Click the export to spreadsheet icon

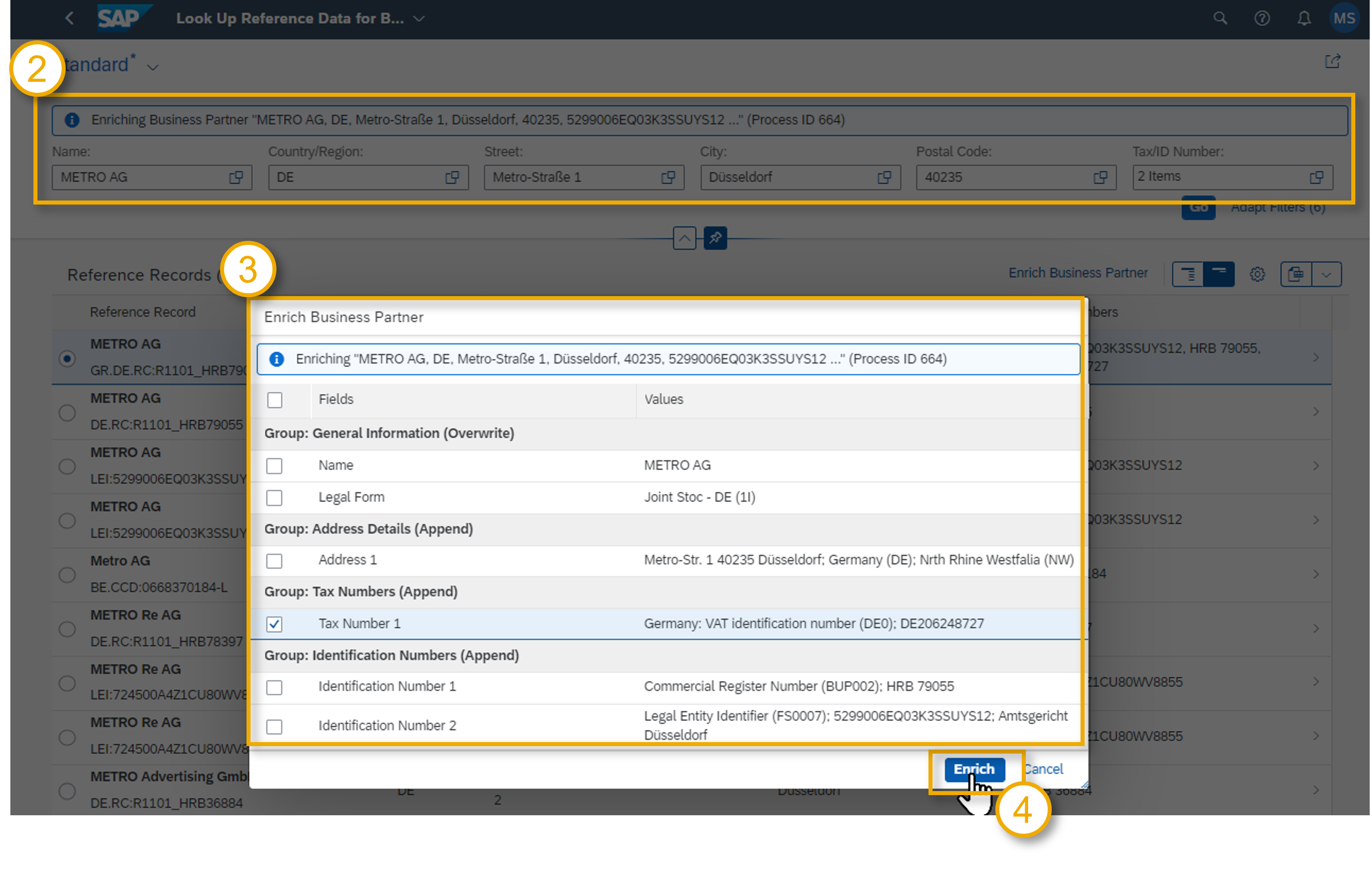1295,274
